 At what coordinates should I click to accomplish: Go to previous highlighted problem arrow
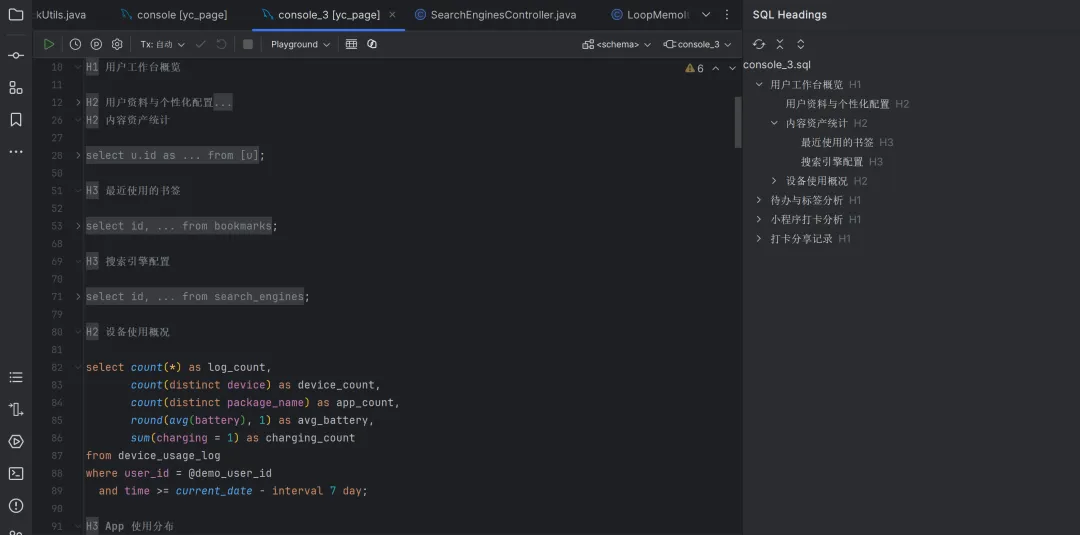click(715, 68)
